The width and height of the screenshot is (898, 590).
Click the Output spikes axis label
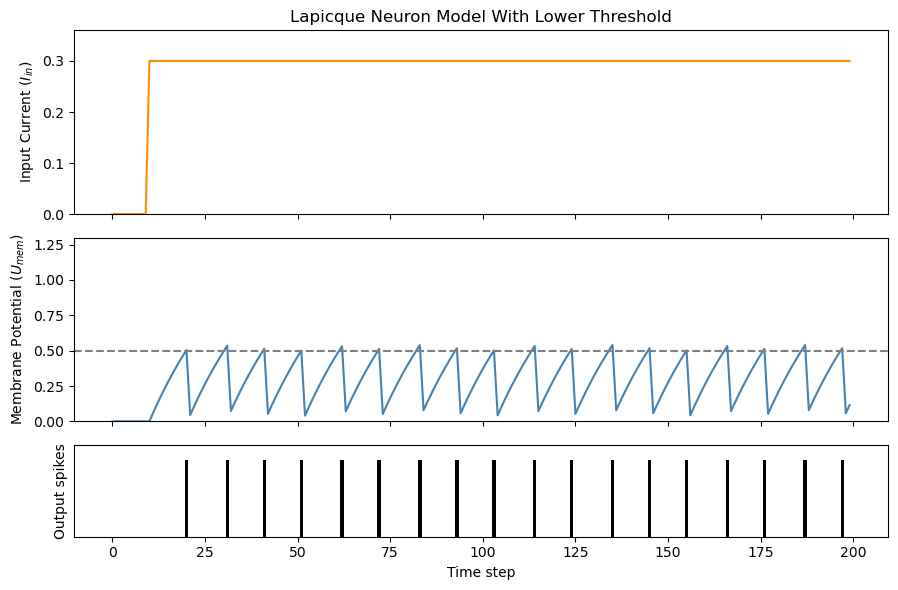coord(59,491)
